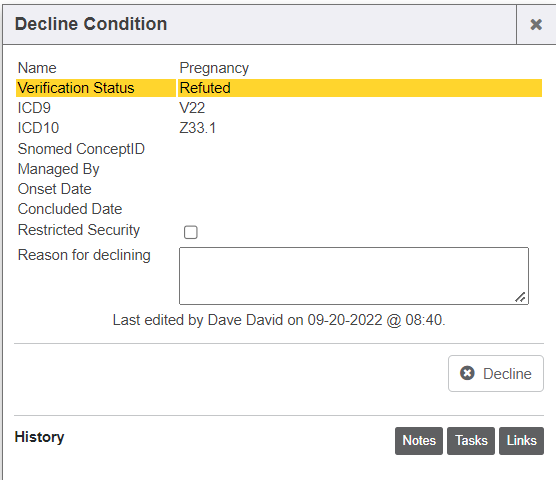The image size is (556, 480).
Task: Click in the Reason for declining textbox
Action: 354,276
